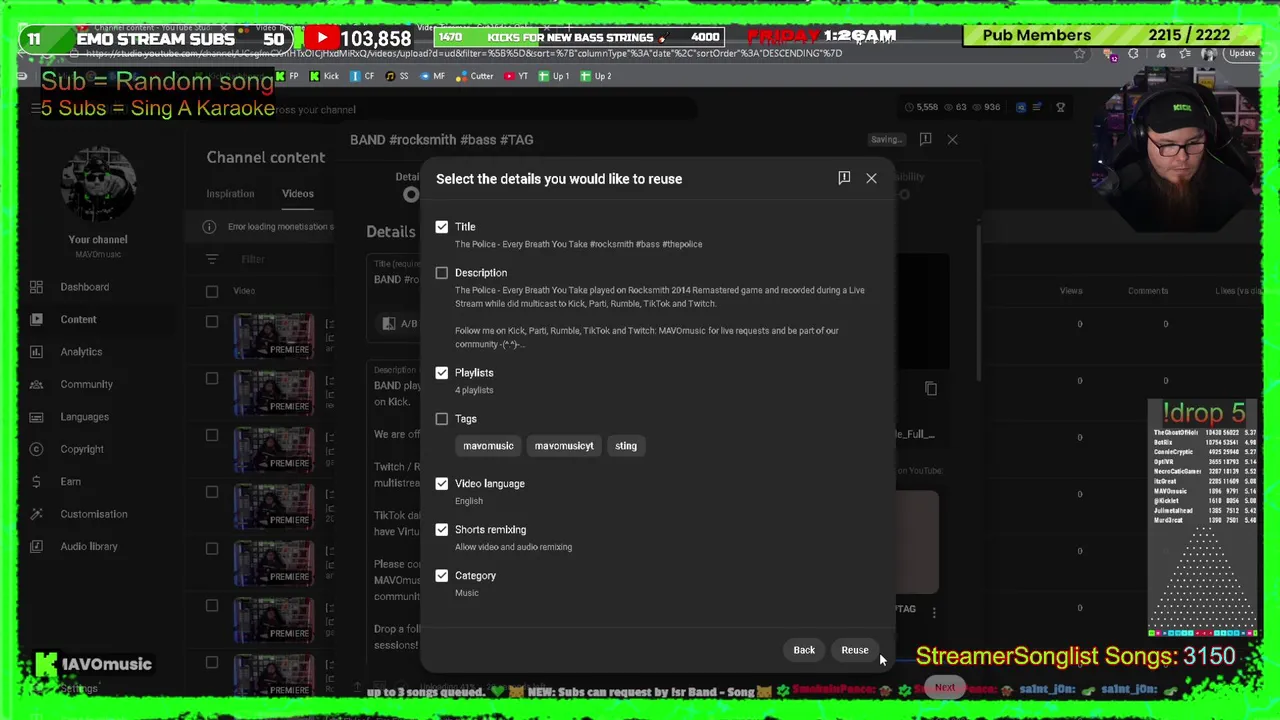Open the FP bookmark

(287, 76)
